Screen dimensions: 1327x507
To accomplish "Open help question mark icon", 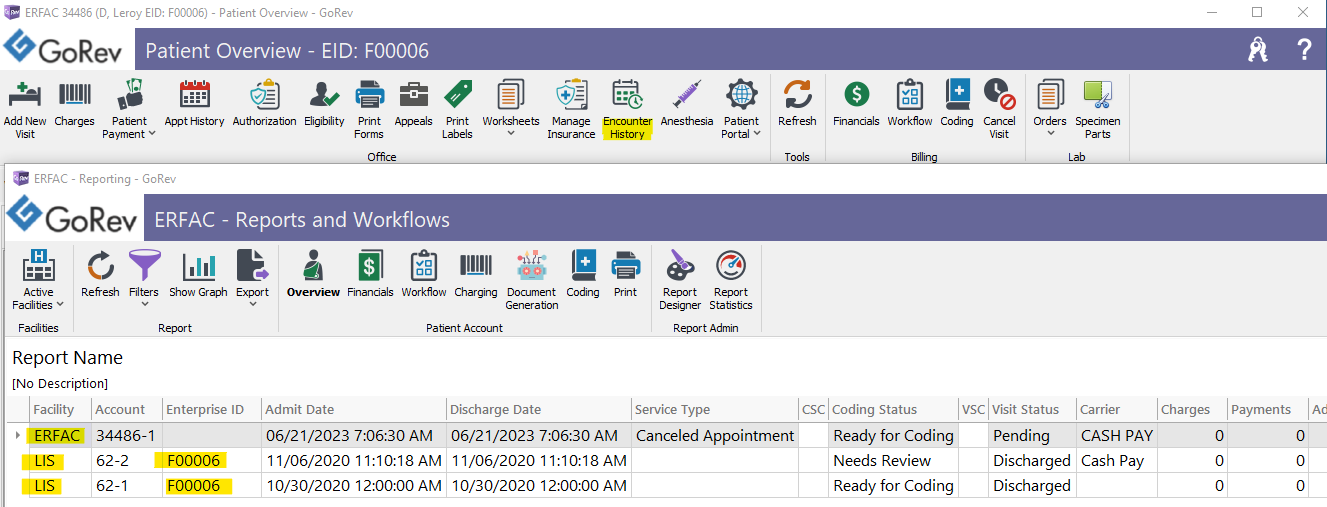I will coord(1304,49).
